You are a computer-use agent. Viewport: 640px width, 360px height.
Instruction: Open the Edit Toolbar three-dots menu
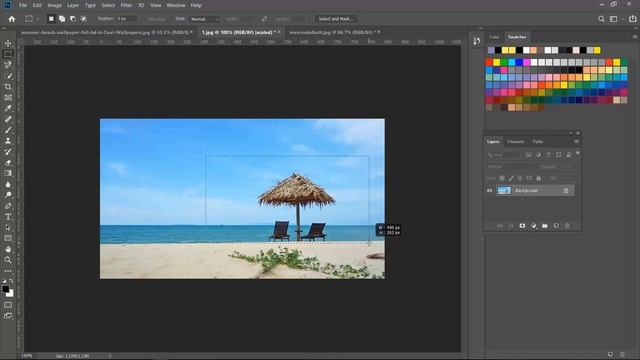click(8, 271)
